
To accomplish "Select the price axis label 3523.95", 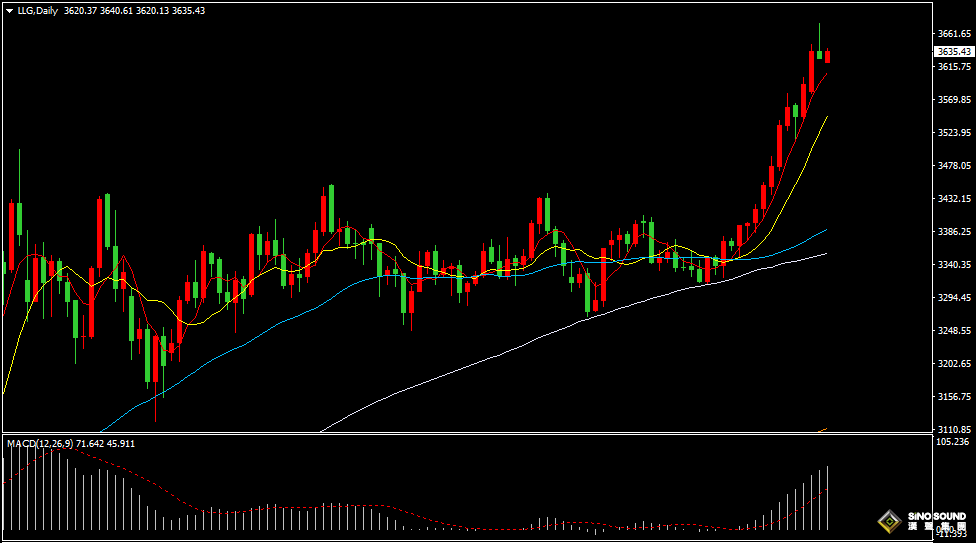I will (x=954, y=133).
